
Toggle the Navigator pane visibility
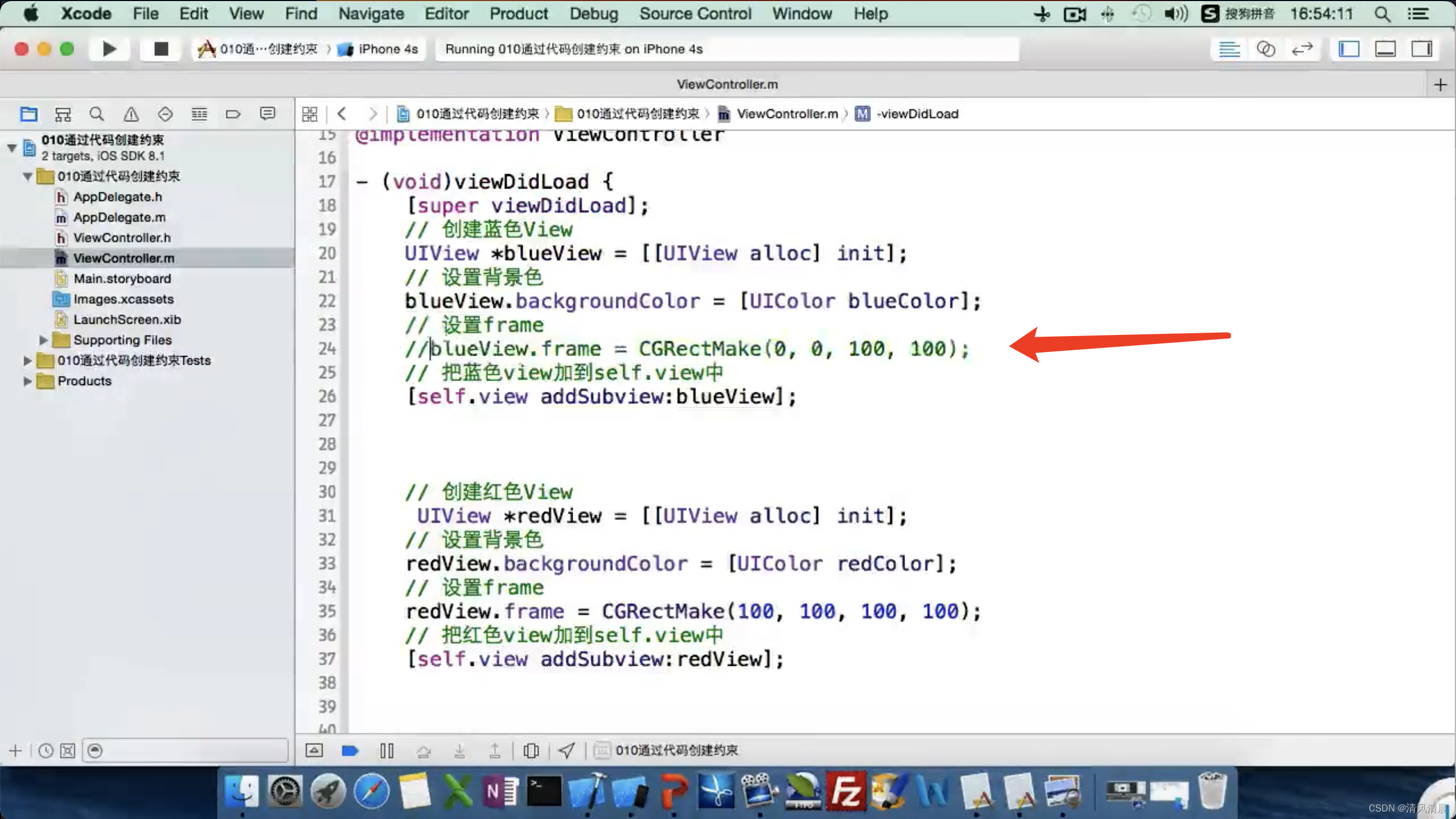[1349, 49]
